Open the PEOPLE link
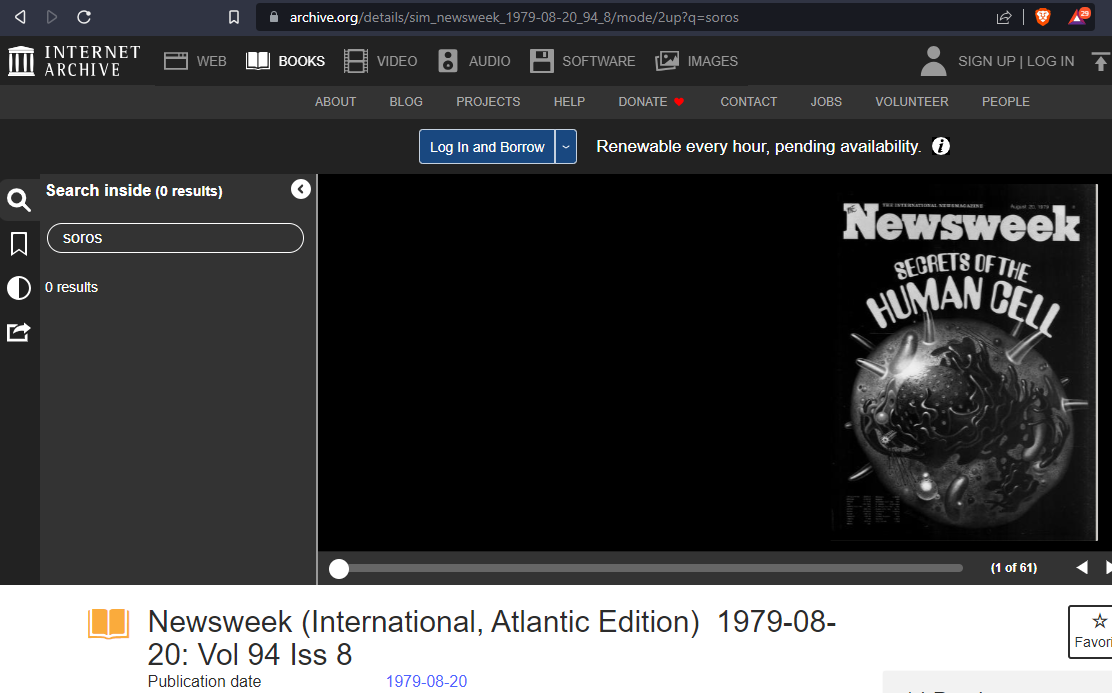Image resolution: width=1112 pixels, height=693 pixels. [1006, 101]
